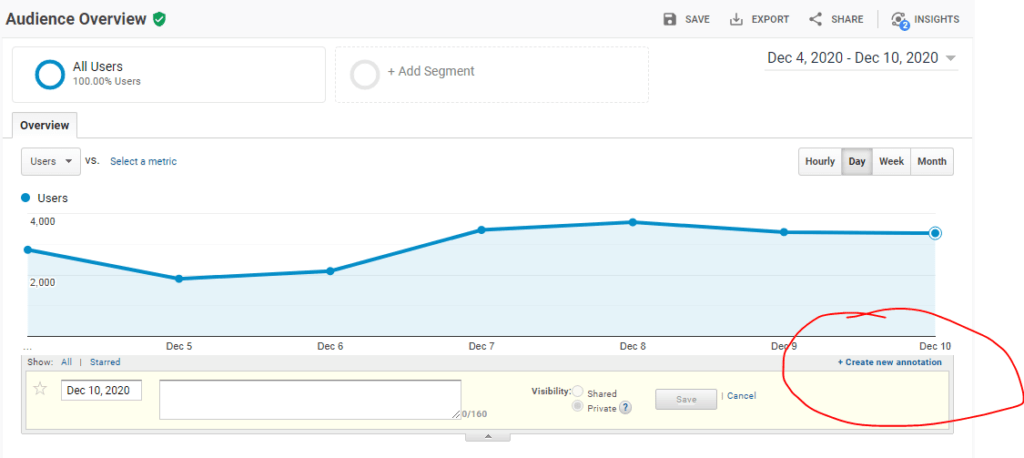Viewport: 1024px width, 458px height.
Task: Click the All Users segment circle
Action: pyautogui.click(x=49, y=74)
